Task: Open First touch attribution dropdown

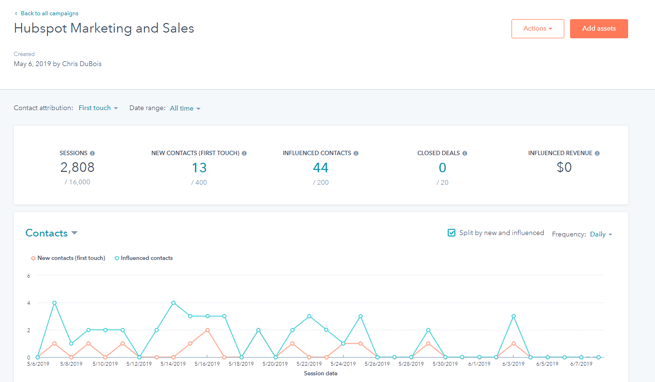Action: 98,108
